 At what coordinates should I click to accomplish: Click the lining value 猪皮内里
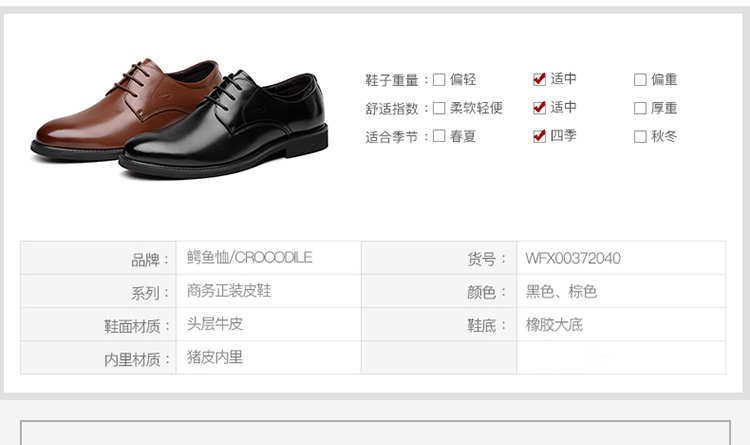[215, 357]
